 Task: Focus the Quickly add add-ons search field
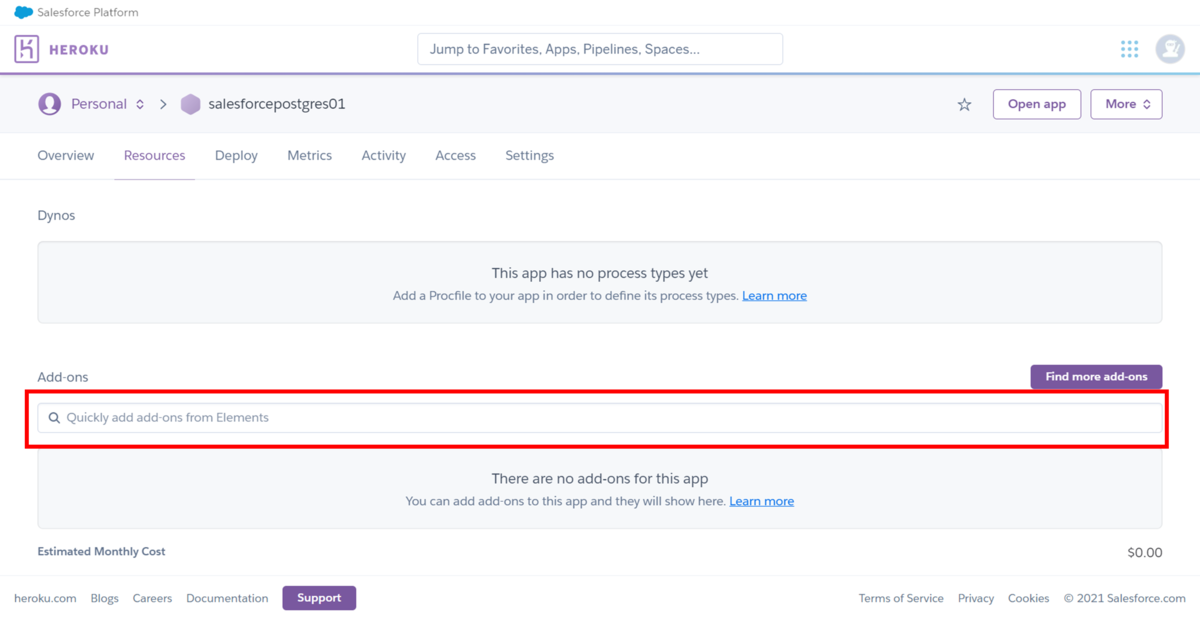click(600, 418)
